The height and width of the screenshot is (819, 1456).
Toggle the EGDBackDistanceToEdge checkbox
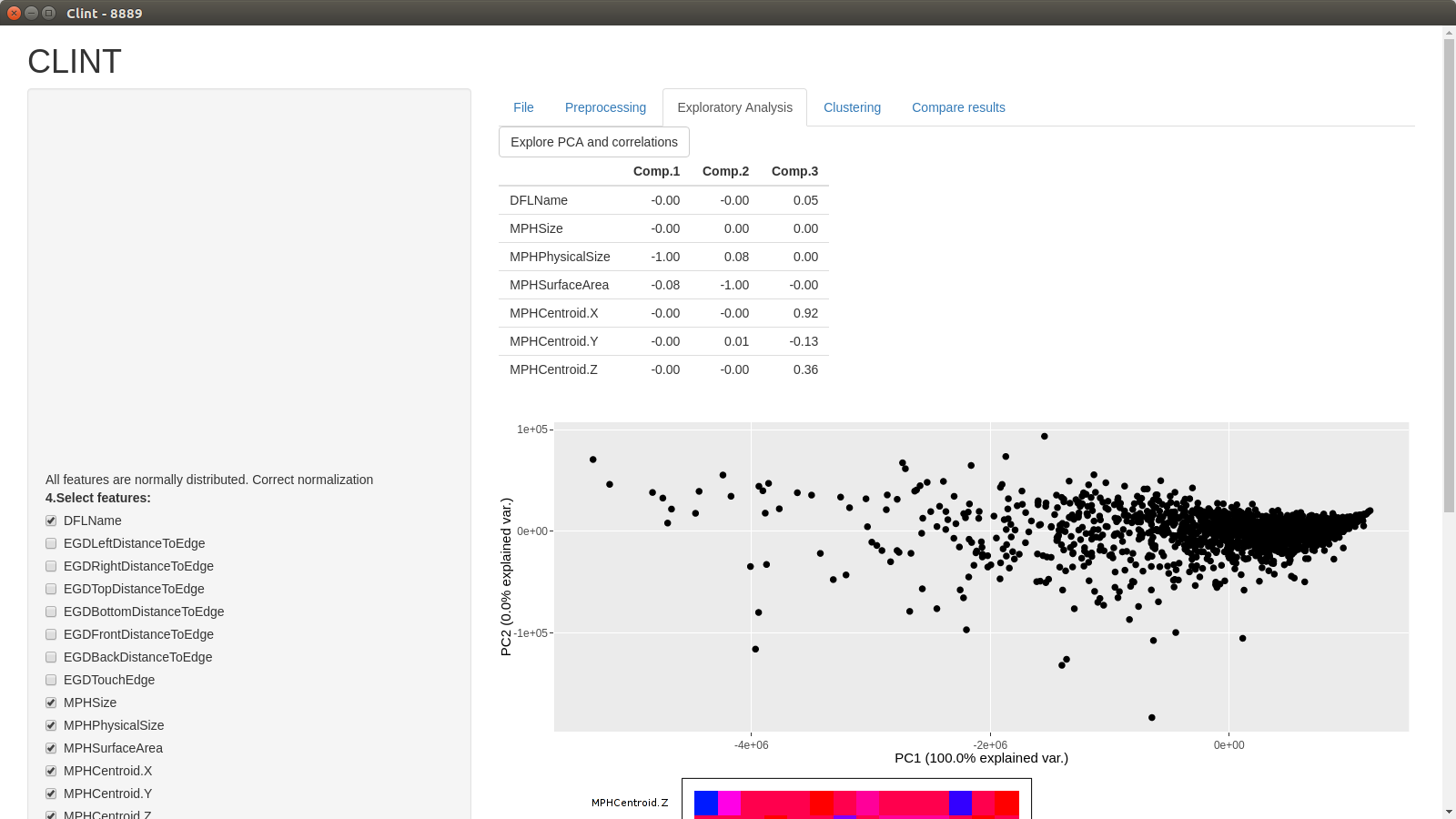point(51,657)
